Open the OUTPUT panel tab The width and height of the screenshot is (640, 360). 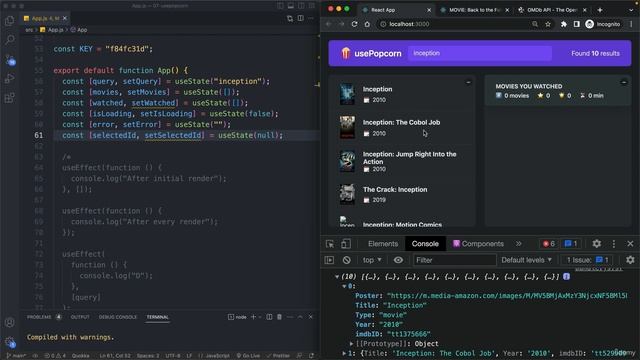tap(80, 317)
